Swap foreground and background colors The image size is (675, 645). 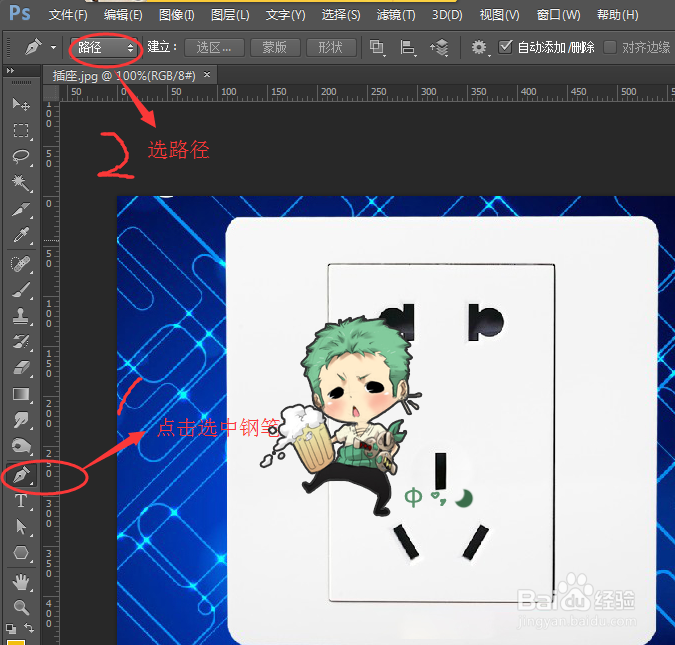(x=29, y=628)
